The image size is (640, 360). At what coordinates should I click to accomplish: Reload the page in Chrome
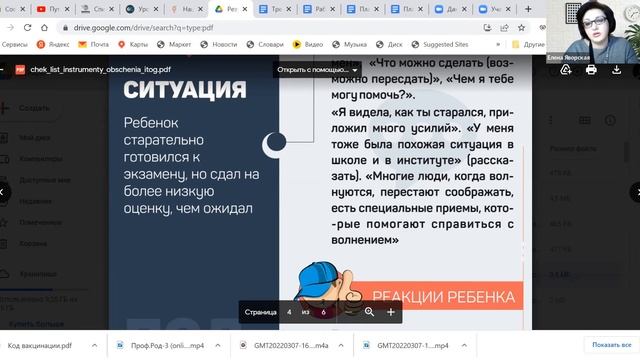pos(27,28)
